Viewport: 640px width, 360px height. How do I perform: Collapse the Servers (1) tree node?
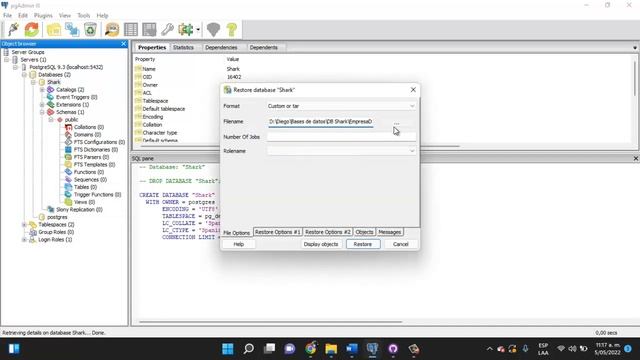[7, 60]
